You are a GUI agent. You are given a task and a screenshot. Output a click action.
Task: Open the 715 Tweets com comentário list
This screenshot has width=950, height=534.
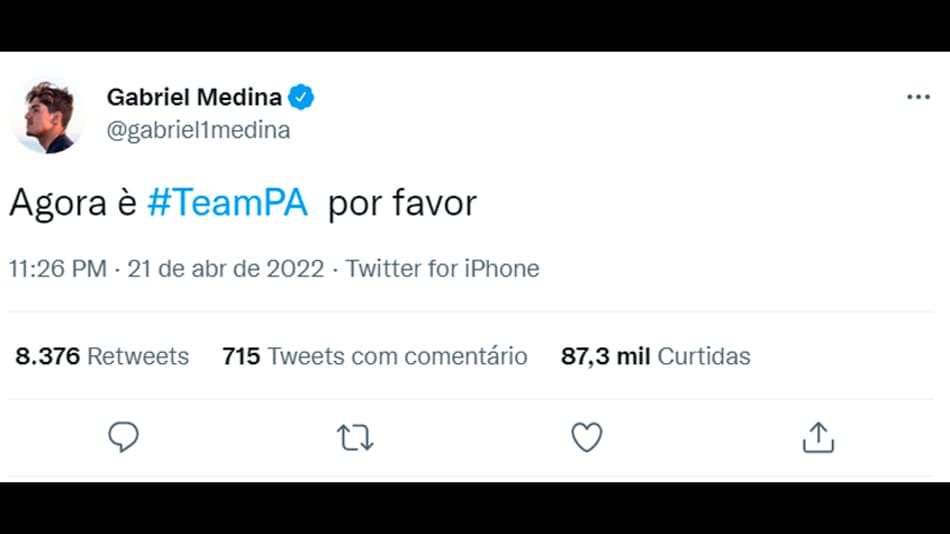[x=375, y=356]
